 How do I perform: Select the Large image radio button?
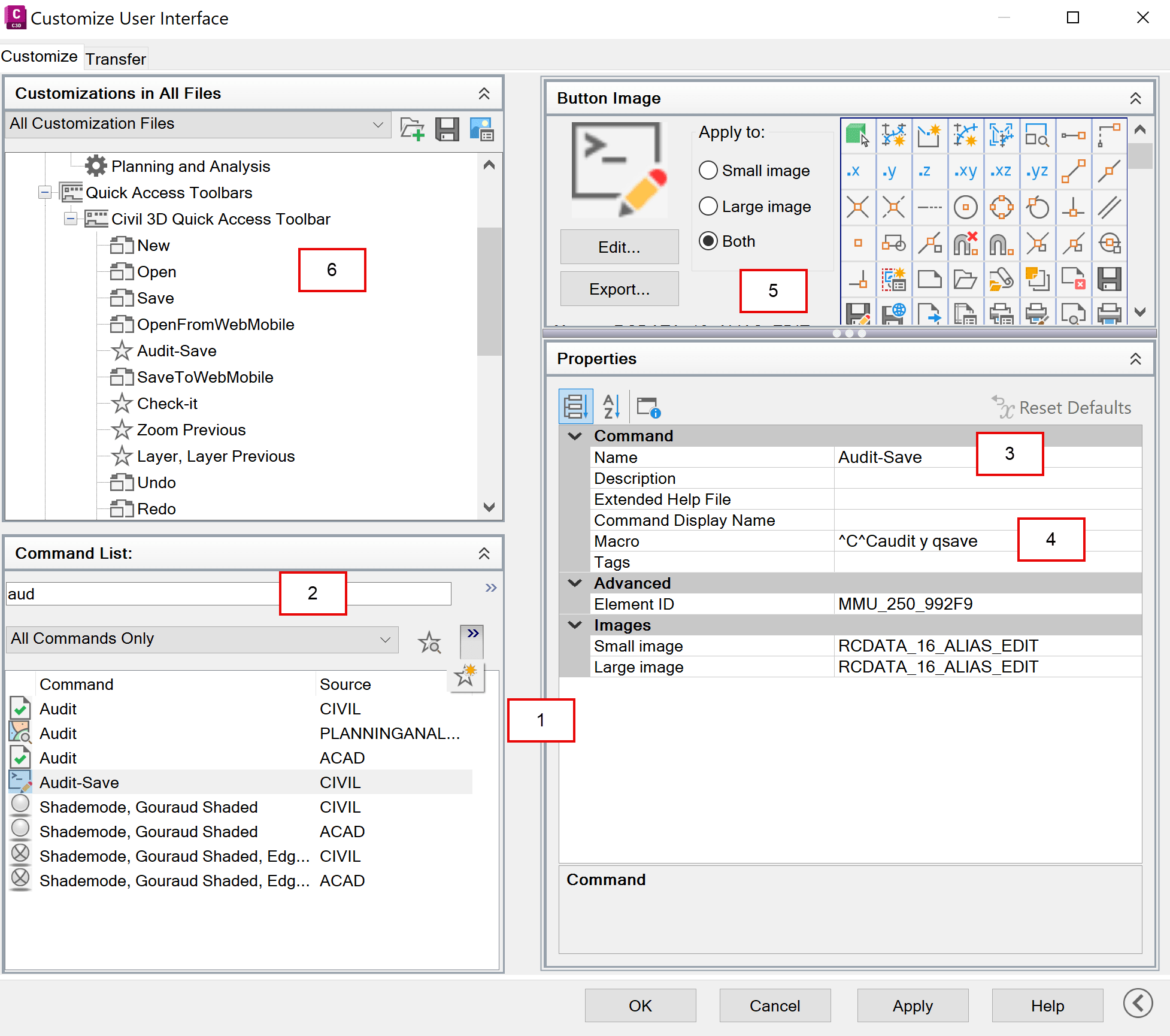[x=708, y=206]
